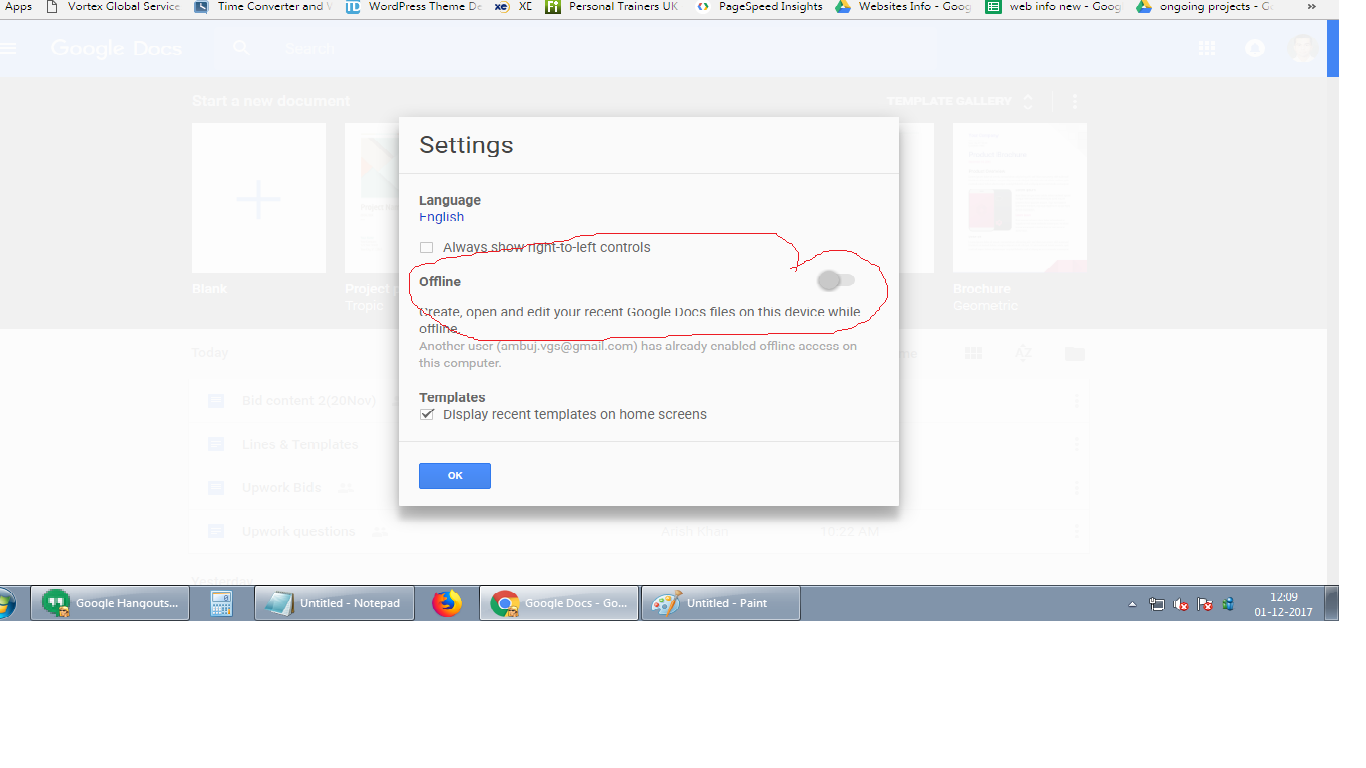Viewport: 1366px width, 768px height.
Task: Click the AZ sort options icon
Action: (x=1024, y=353)
